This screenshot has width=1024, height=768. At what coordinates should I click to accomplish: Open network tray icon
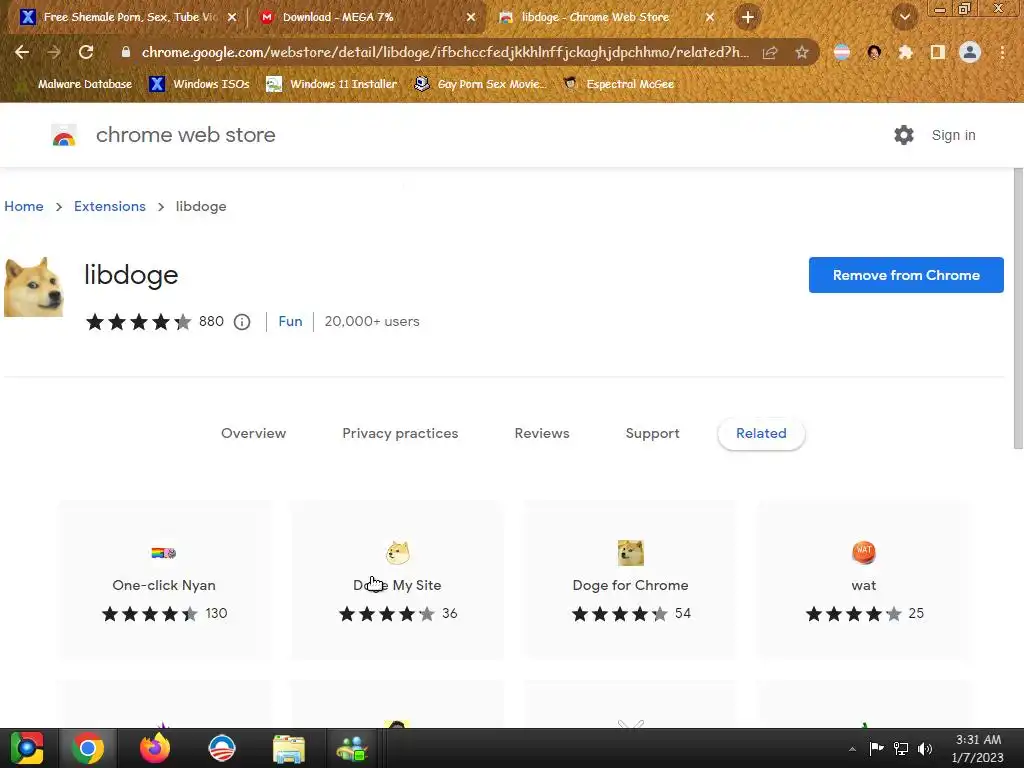coord(901,749)
